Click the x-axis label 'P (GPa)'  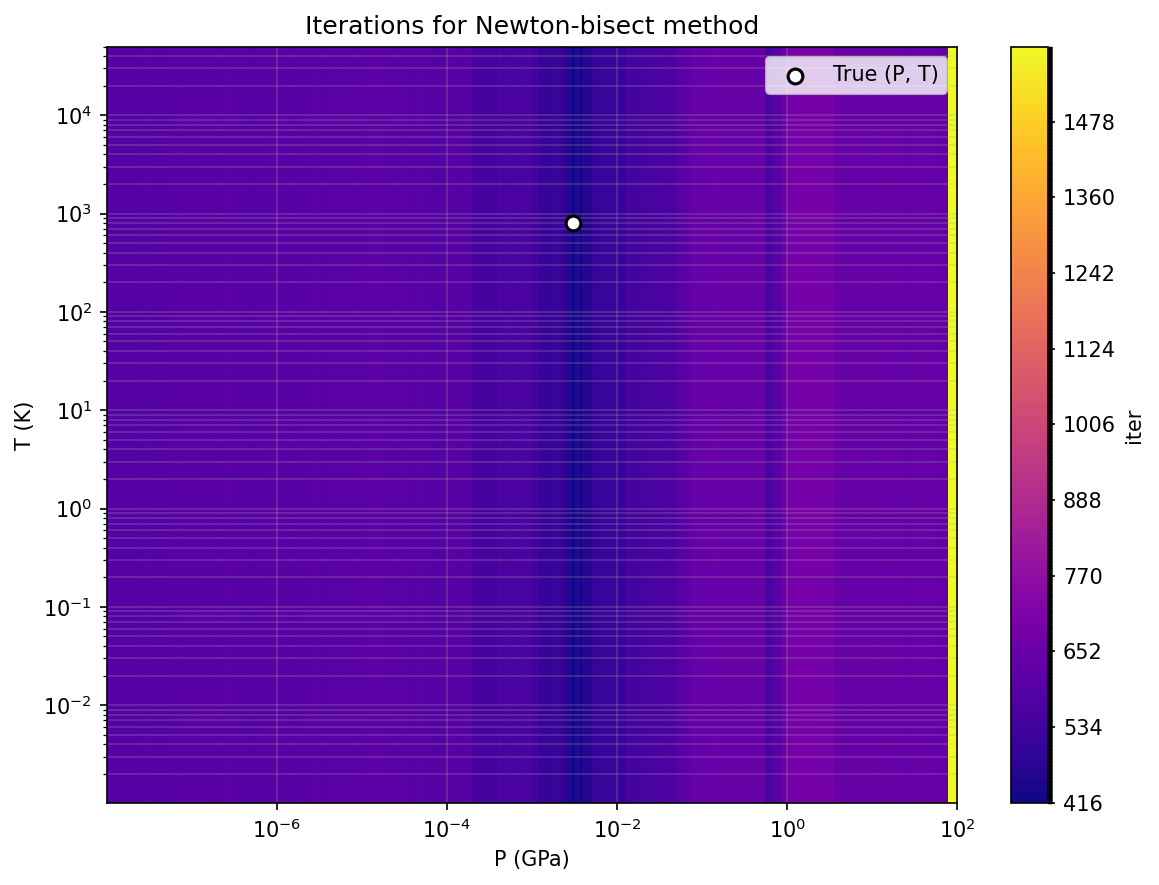[531, 858]
